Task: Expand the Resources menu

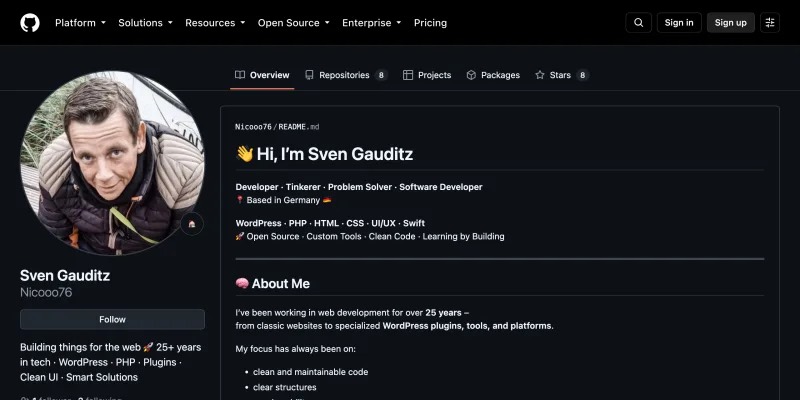Action: point(215,22)
